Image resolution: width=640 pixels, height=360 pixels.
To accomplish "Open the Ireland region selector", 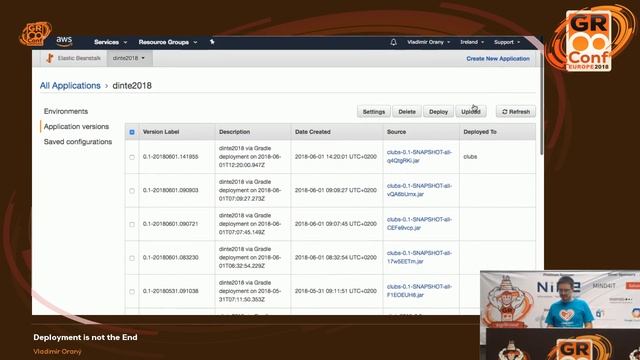I will (x=472, y=42).
